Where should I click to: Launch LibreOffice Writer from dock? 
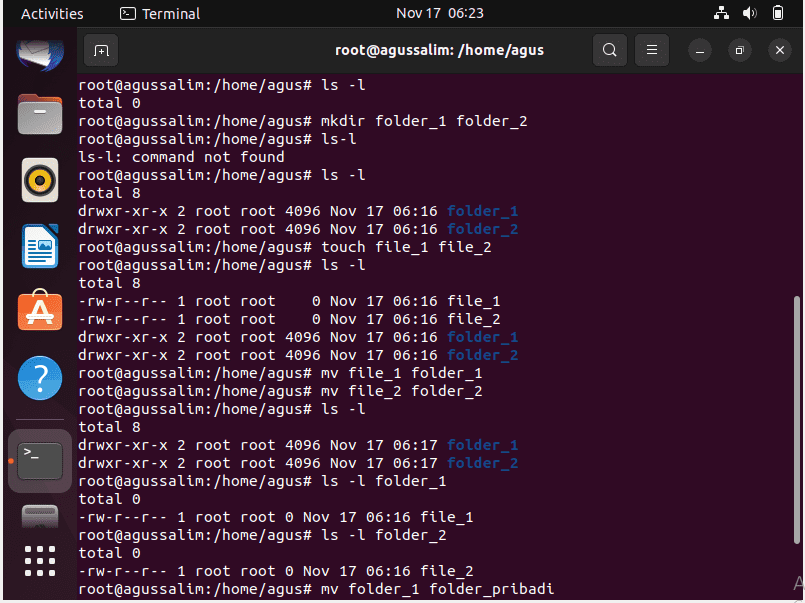(40, 246)
